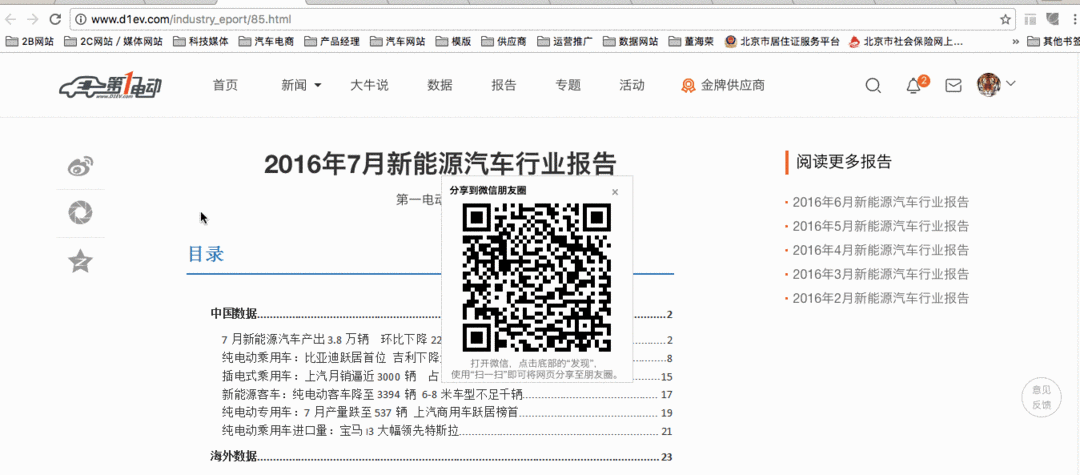Open 2016年4月新能源汽车行业报告
Screen dimensions: 1080x475
(x=881, y=250)
